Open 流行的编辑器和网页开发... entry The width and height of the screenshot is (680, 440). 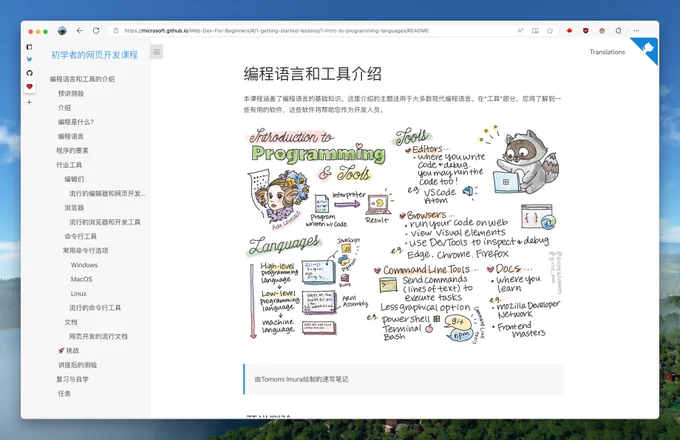coord(108,193)
